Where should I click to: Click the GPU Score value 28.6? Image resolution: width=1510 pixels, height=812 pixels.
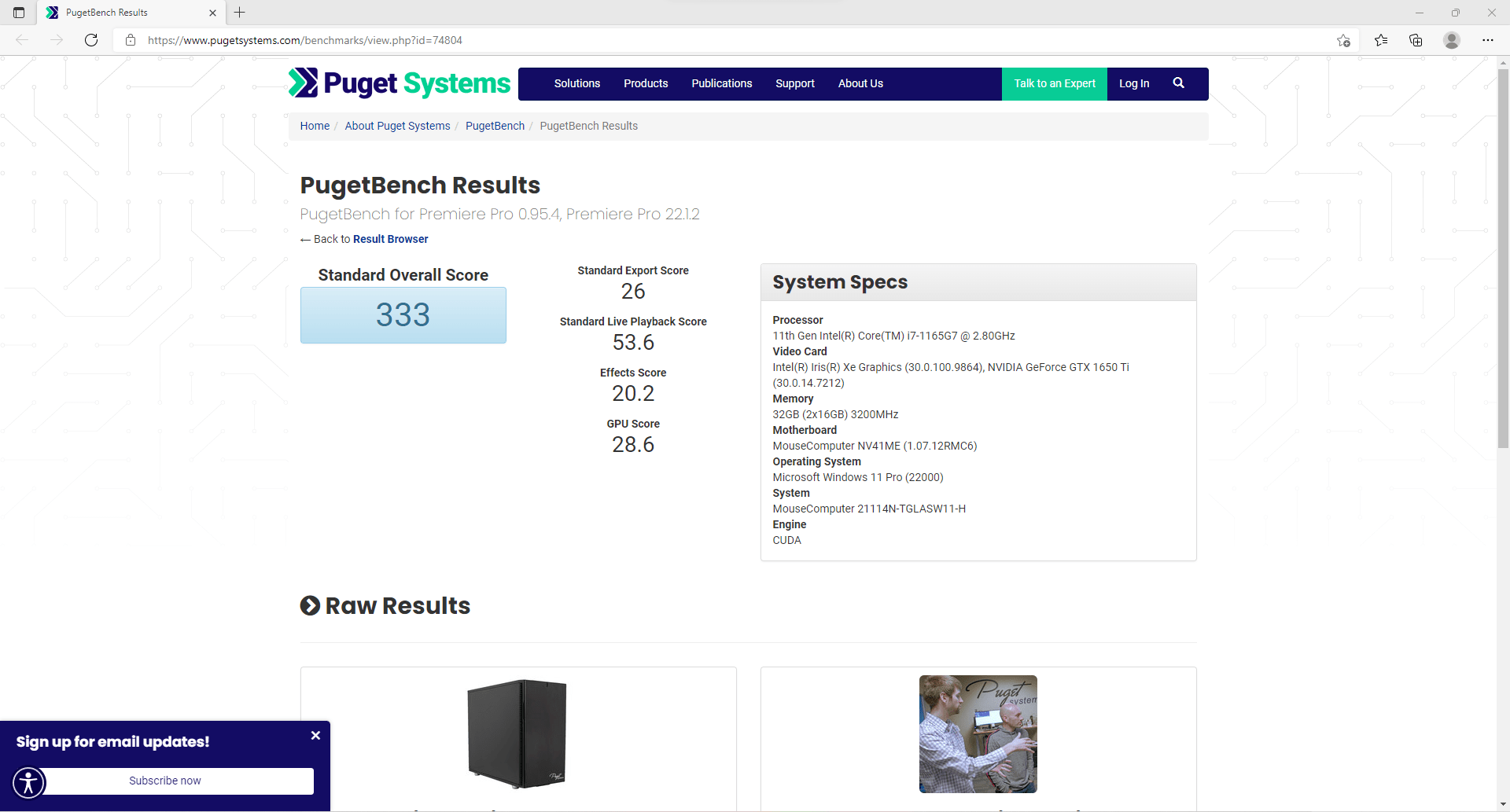(633, 445)
